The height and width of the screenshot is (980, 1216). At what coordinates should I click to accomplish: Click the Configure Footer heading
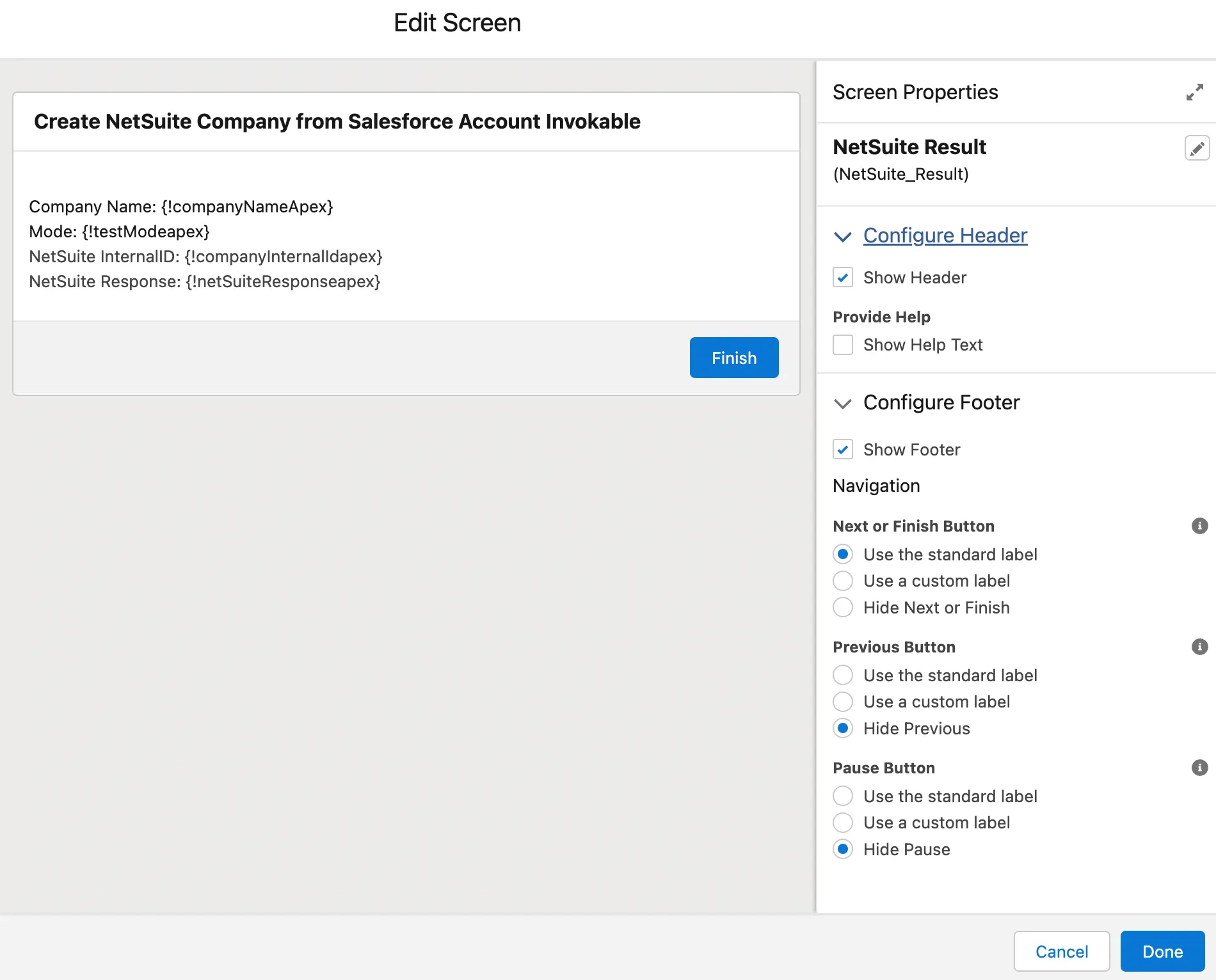pyautogui.click(x=941, y=402)
